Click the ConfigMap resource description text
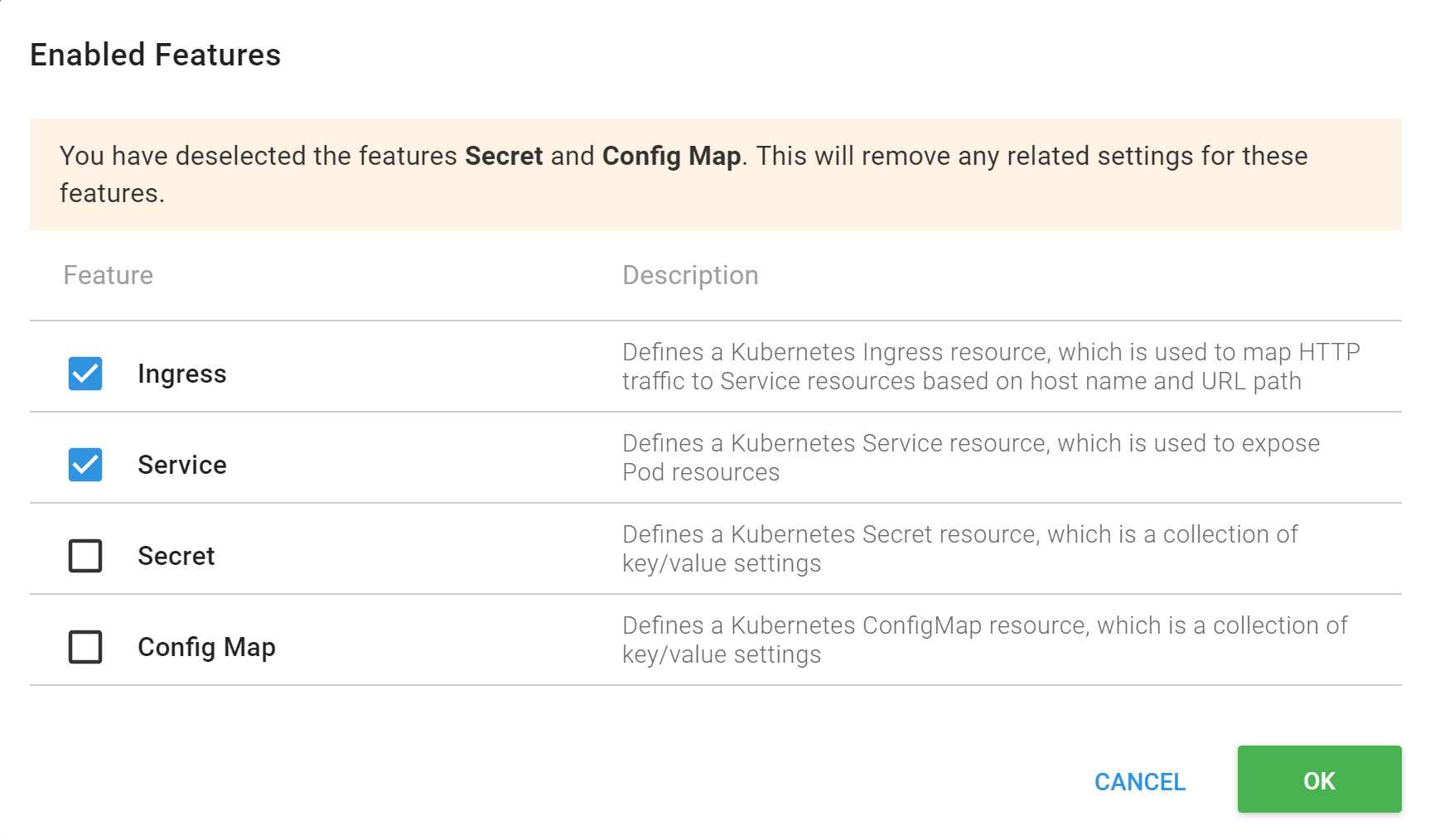Image resolution: width=1430 pixels, height=840 pixels. [x=984, y=640]
